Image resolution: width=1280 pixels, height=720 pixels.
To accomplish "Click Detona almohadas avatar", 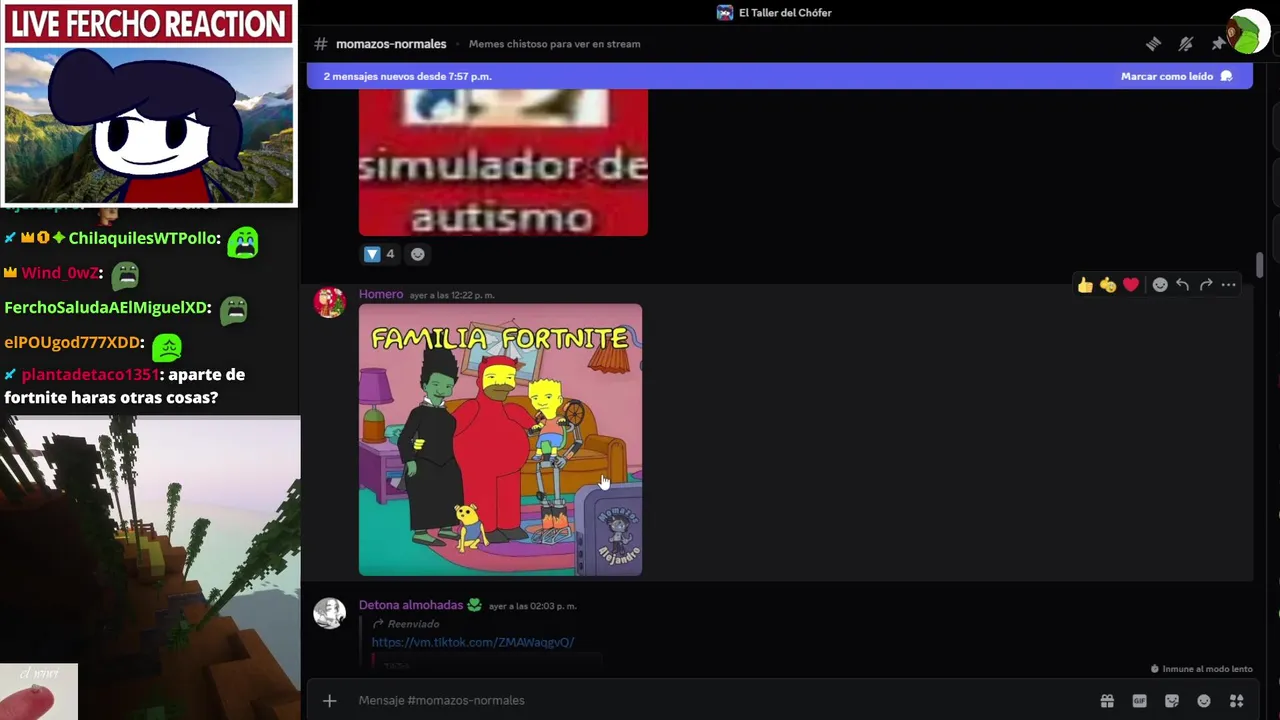I will pos(330,613).
